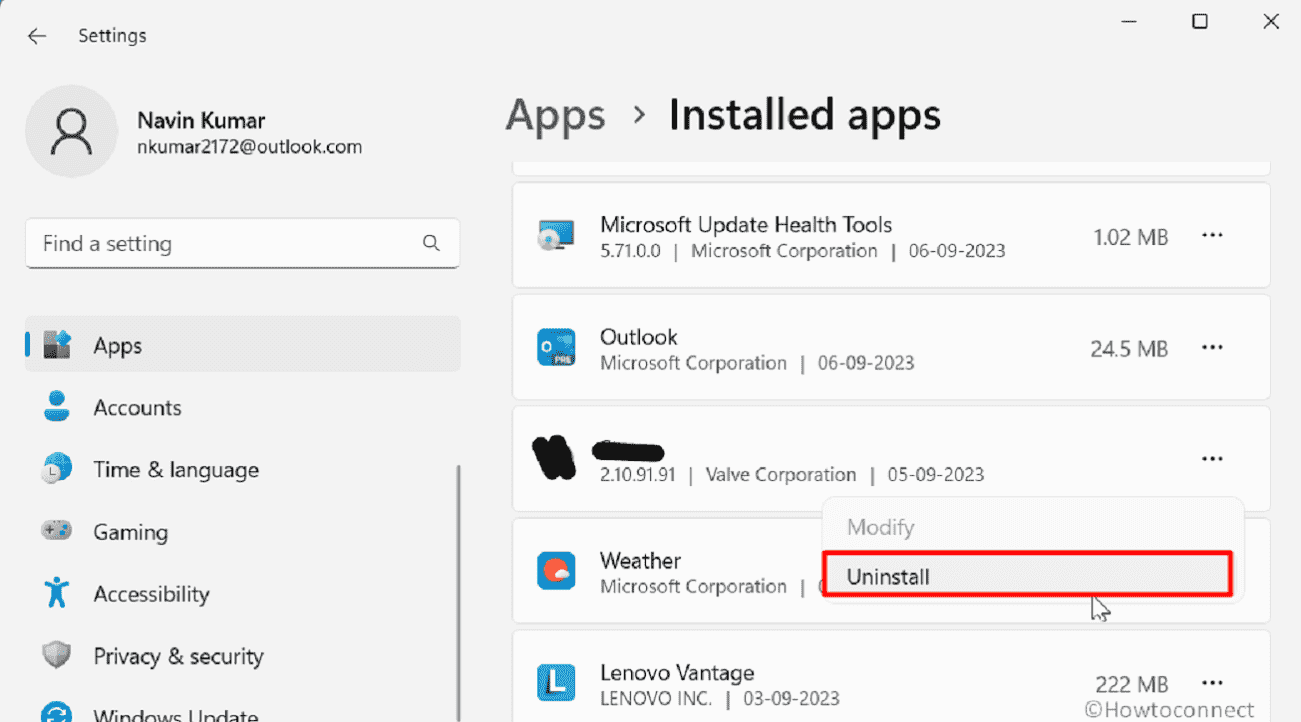Image resolution: width=1301 pixels, height=722 pixels.
Task: Click the search magnifier icon
Action: (431, 243)
